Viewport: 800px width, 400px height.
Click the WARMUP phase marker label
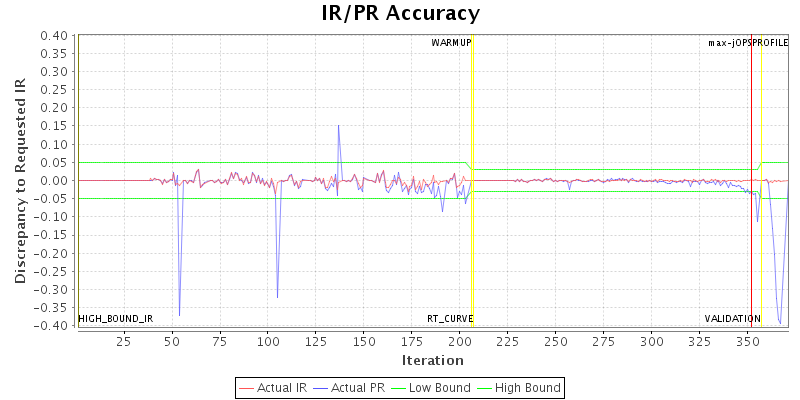[451, 43]
